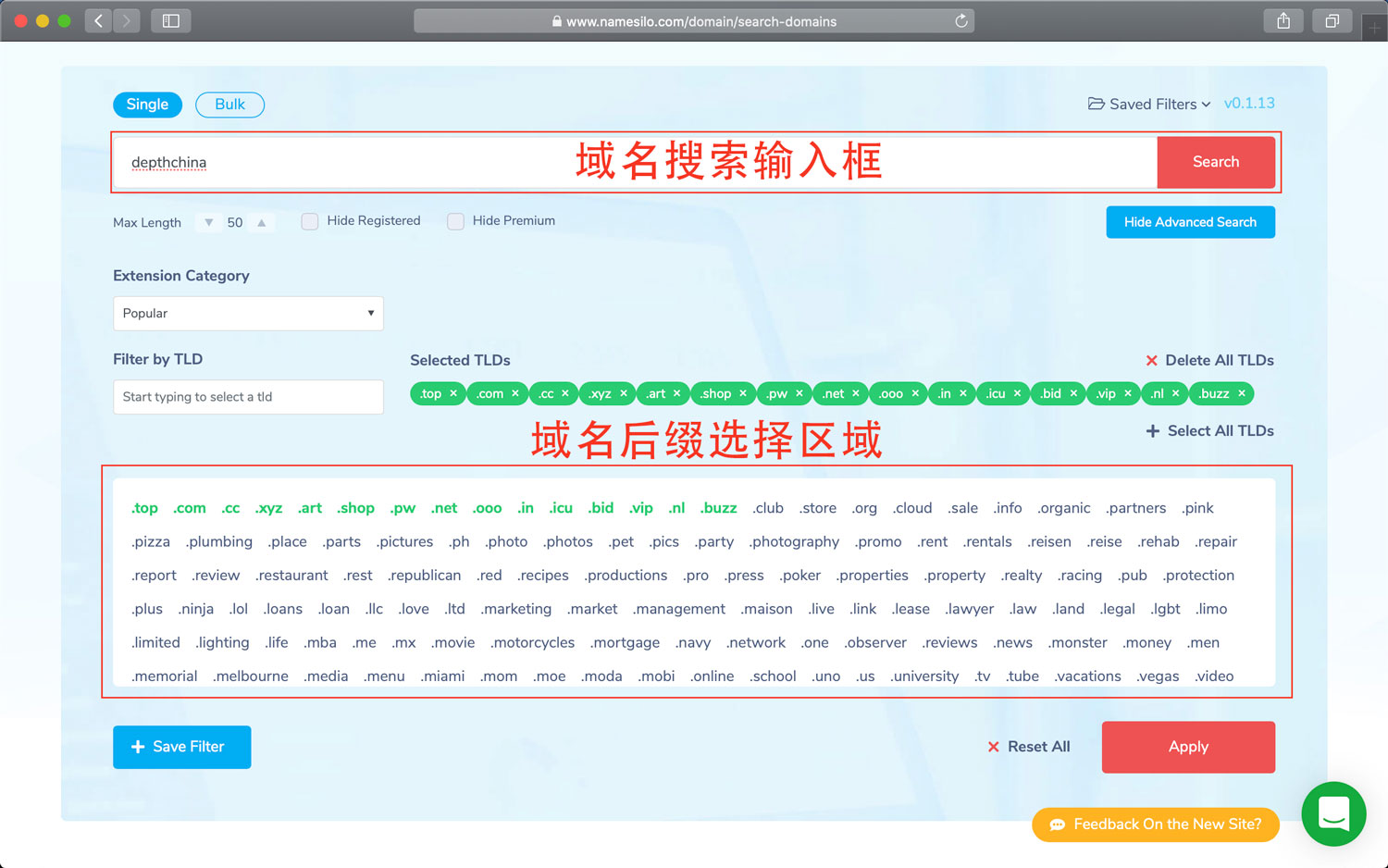Select the .vegas extension
The image size is (1388, 868).
1158,676
